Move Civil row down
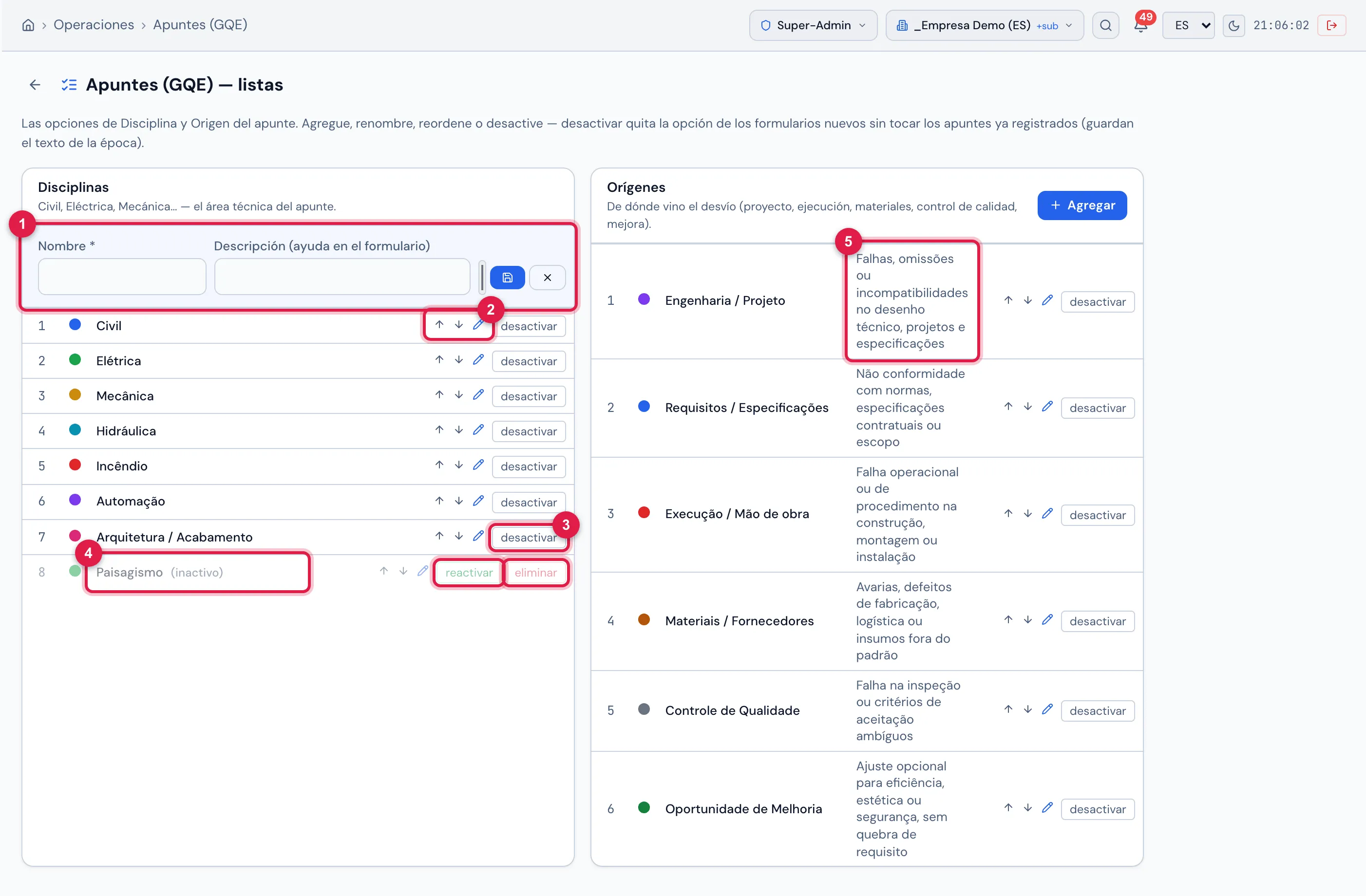1366x896 pixels. coord(458,325)
